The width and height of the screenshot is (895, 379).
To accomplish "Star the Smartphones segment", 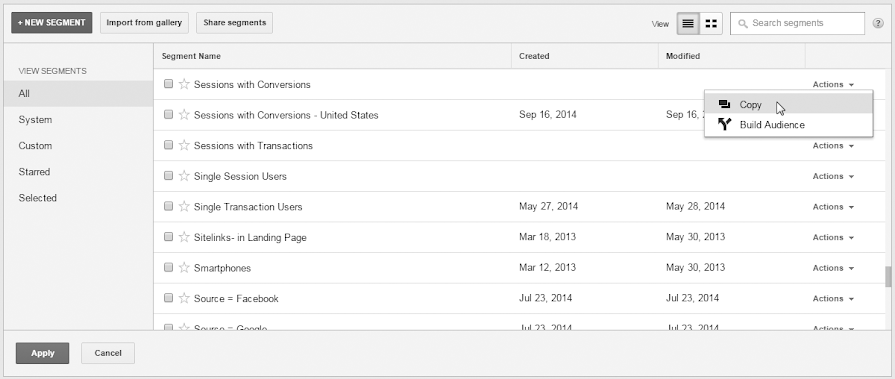I will [184, 268].
